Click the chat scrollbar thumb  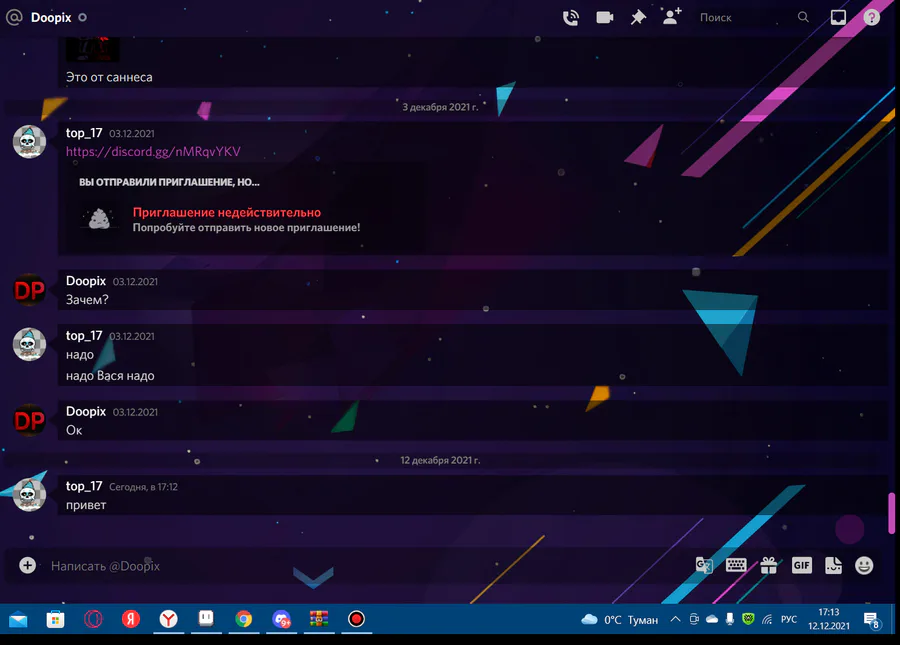click(891, 513)
